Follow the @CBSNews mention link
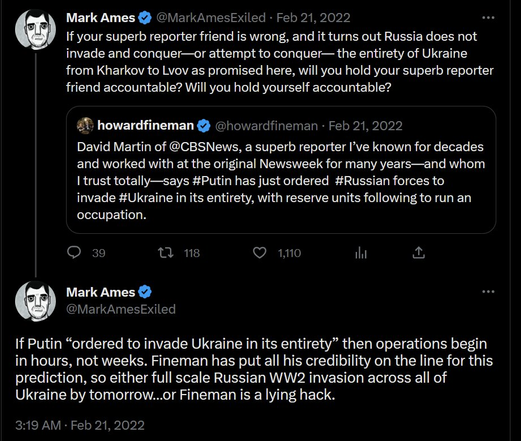This screenshot has height=441, width=521. [205, 147]
